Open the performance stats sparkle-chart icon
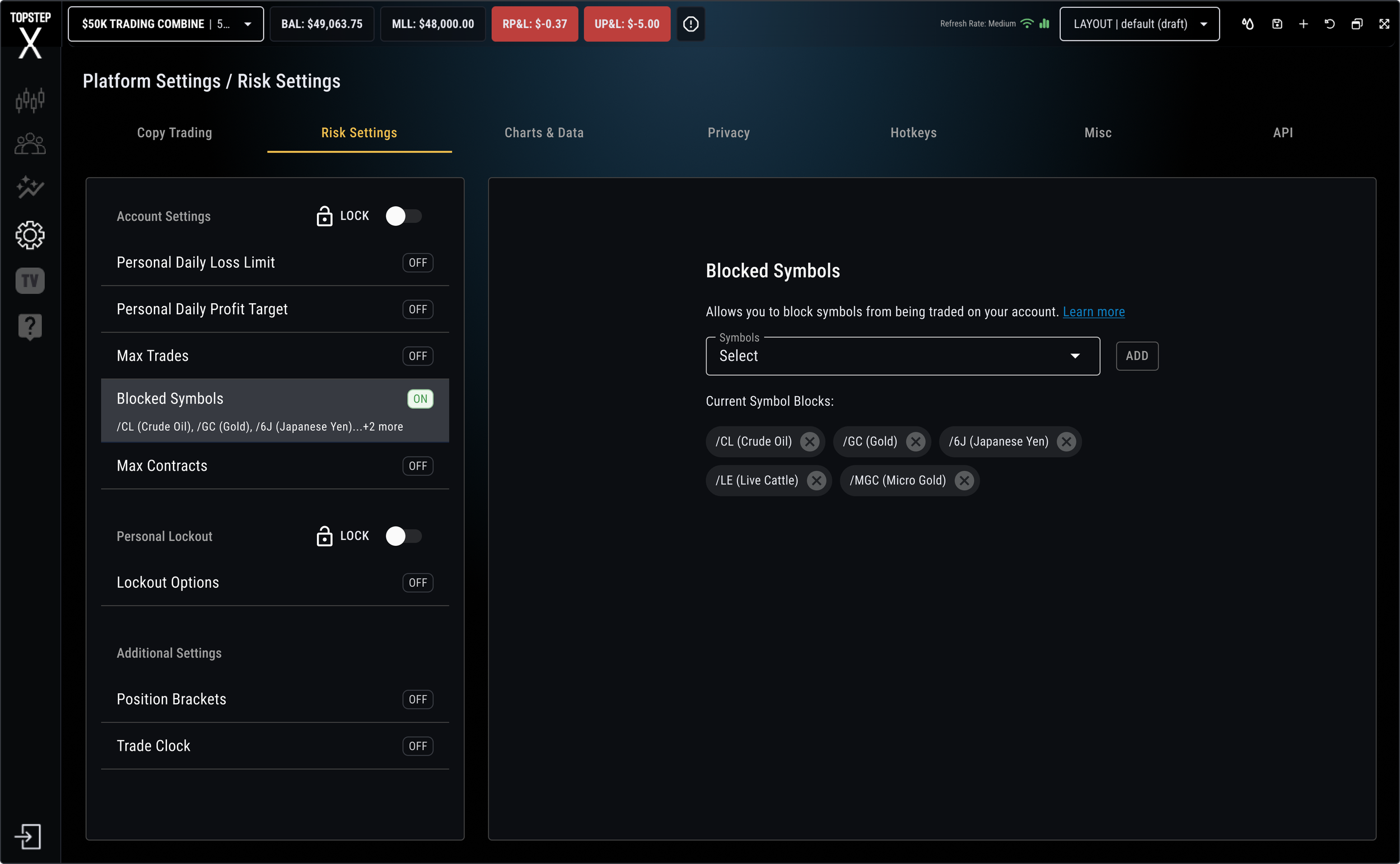Viewport: 1400px width, 864px height. 30,187
